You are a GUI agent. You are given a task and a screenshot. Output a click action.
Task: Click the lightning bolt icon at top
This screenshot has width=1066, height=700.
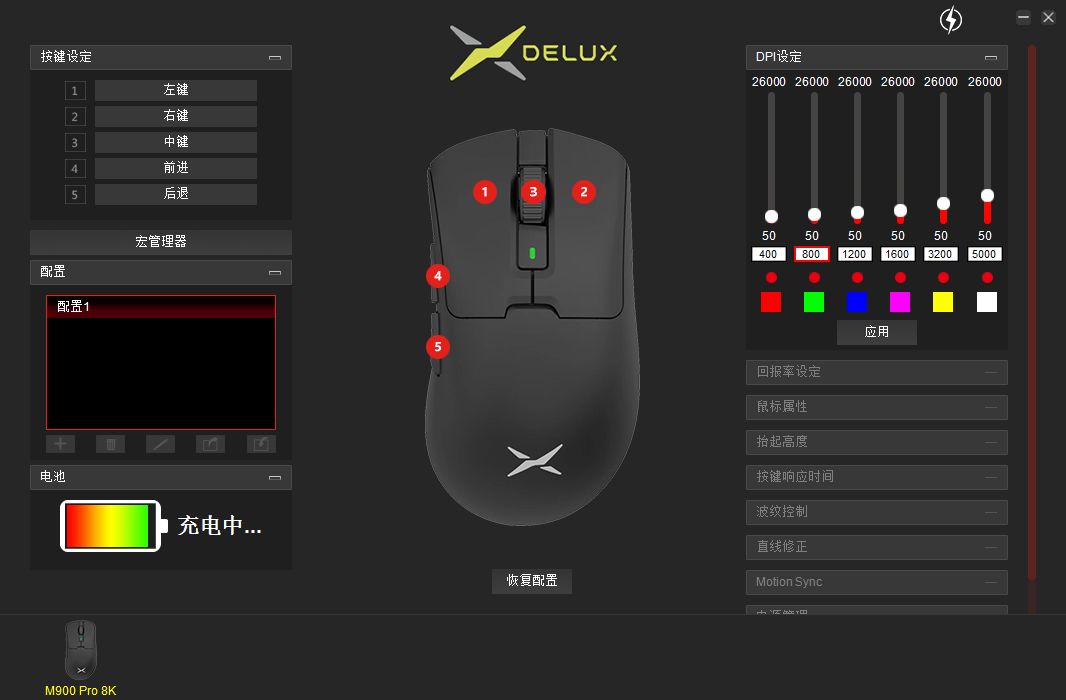[x=950, y=20]
